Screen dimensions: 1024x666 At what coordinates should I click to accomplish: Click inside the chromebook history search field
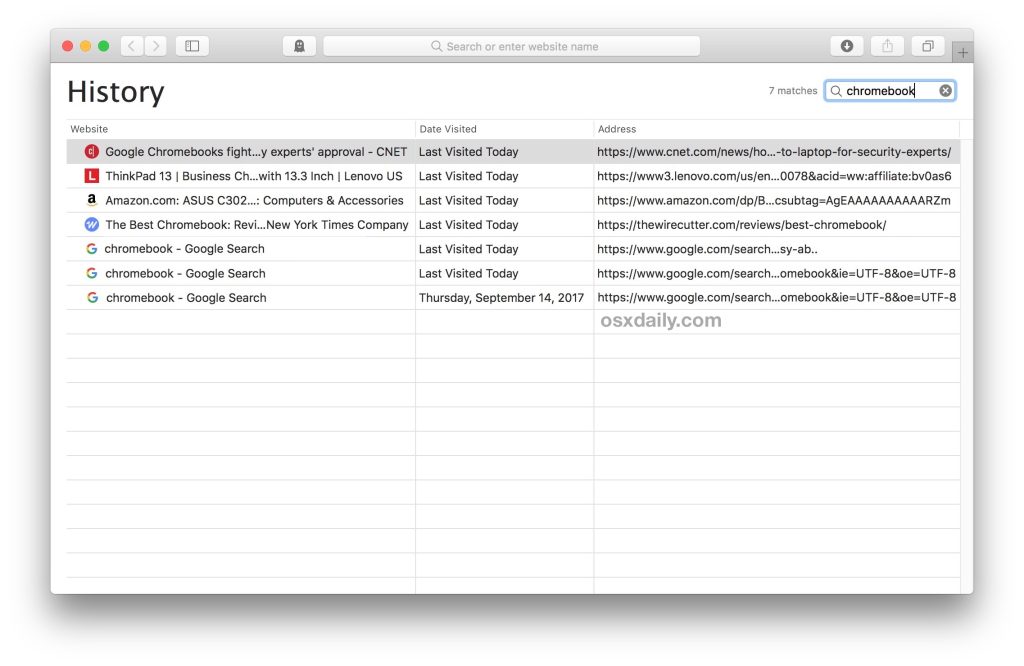click(890, 91)
